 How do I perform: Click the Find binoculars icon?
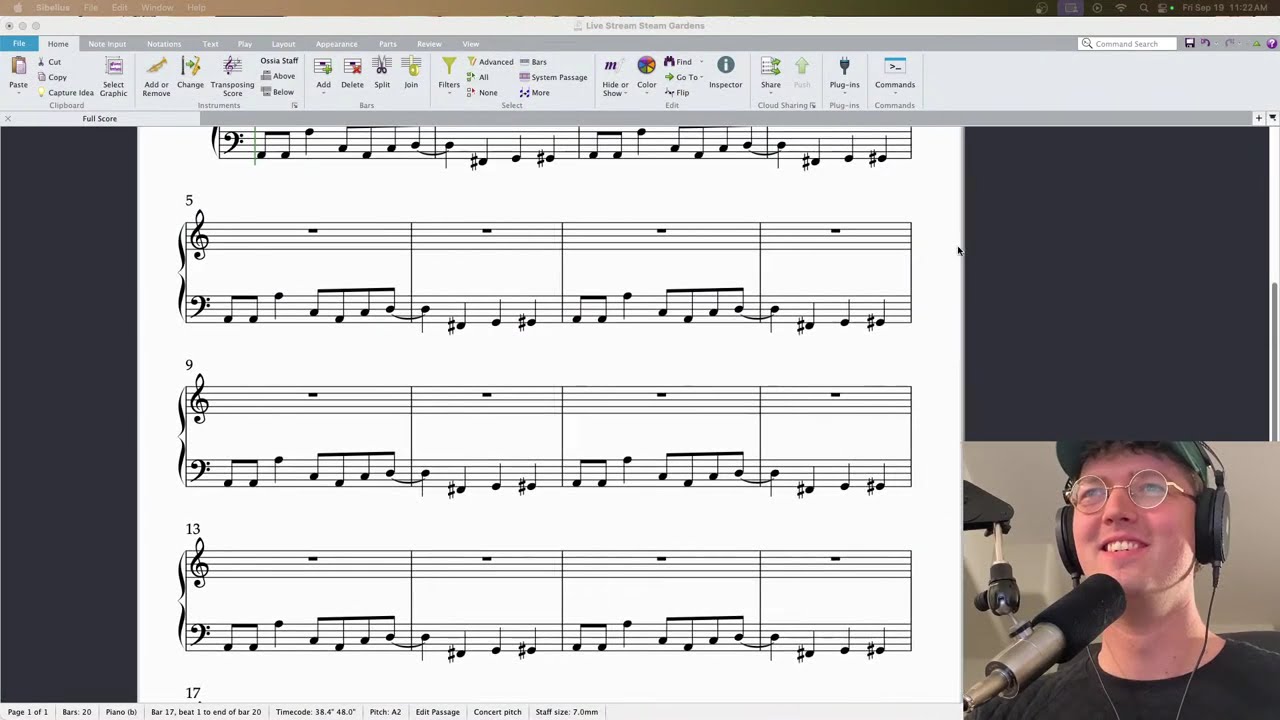click(x=669, y=62)
